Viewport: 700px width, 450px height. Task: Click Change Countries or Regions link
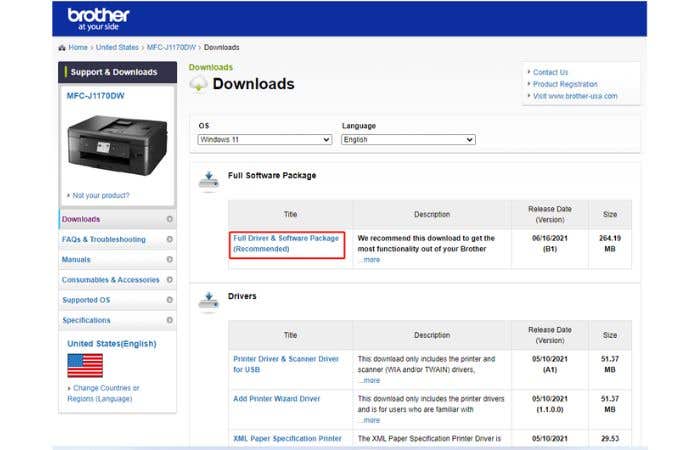pyautogui.click(x=103, y=393)
